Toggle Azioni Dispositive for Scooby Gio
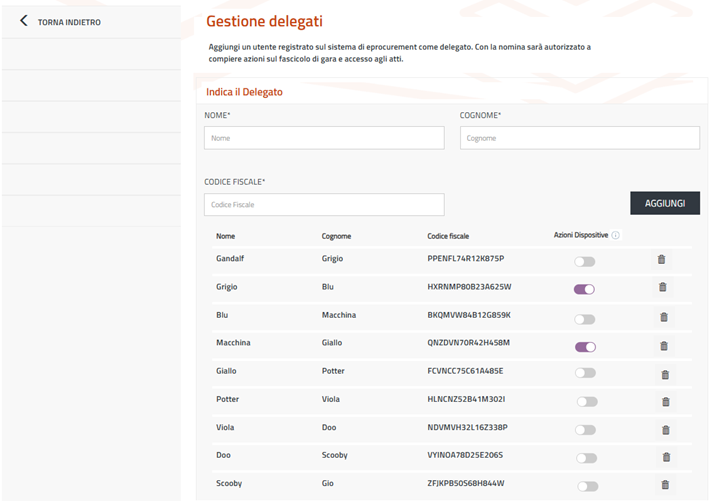Viewport: 712px width, 501px height. coord(585,486)
